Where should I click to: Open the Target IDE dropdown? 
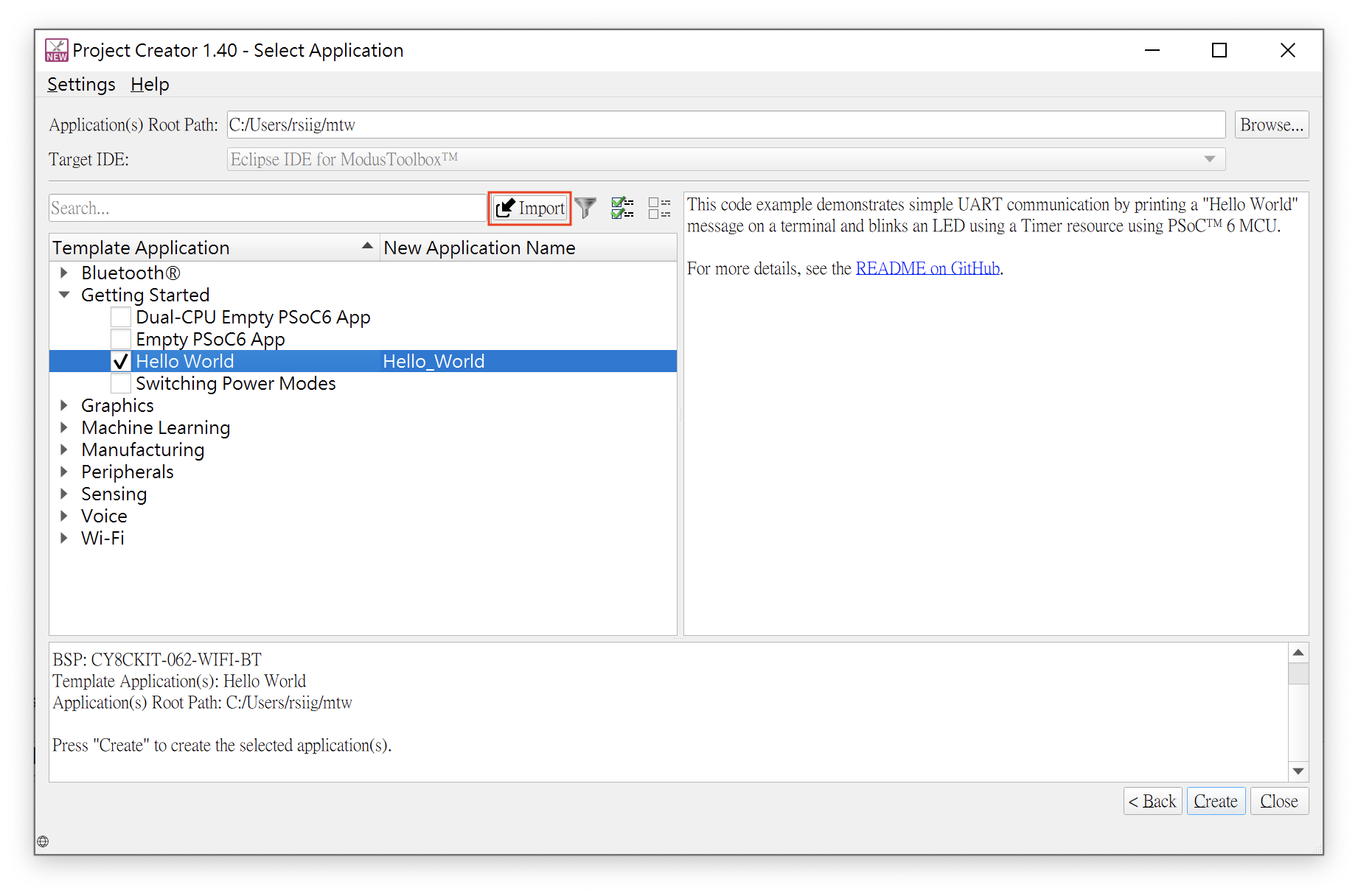(x=726, y=159)
